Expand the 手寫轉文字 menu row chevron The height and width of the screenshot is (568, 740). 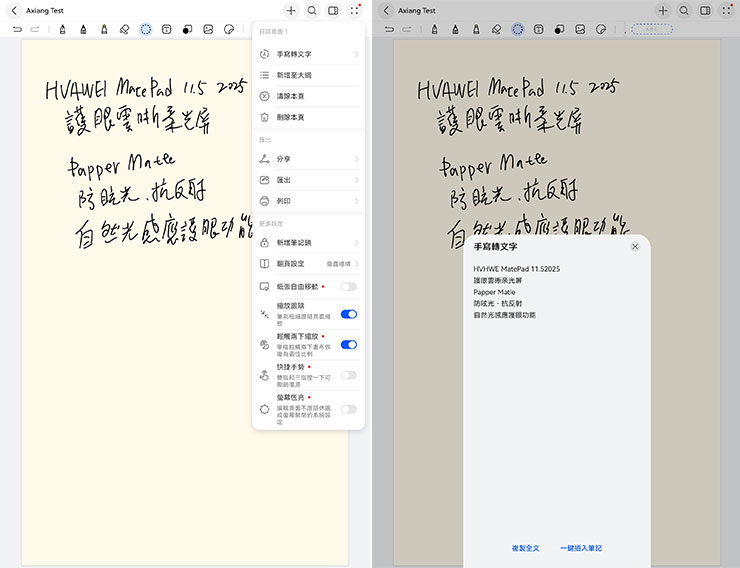[x=356, y=54]
